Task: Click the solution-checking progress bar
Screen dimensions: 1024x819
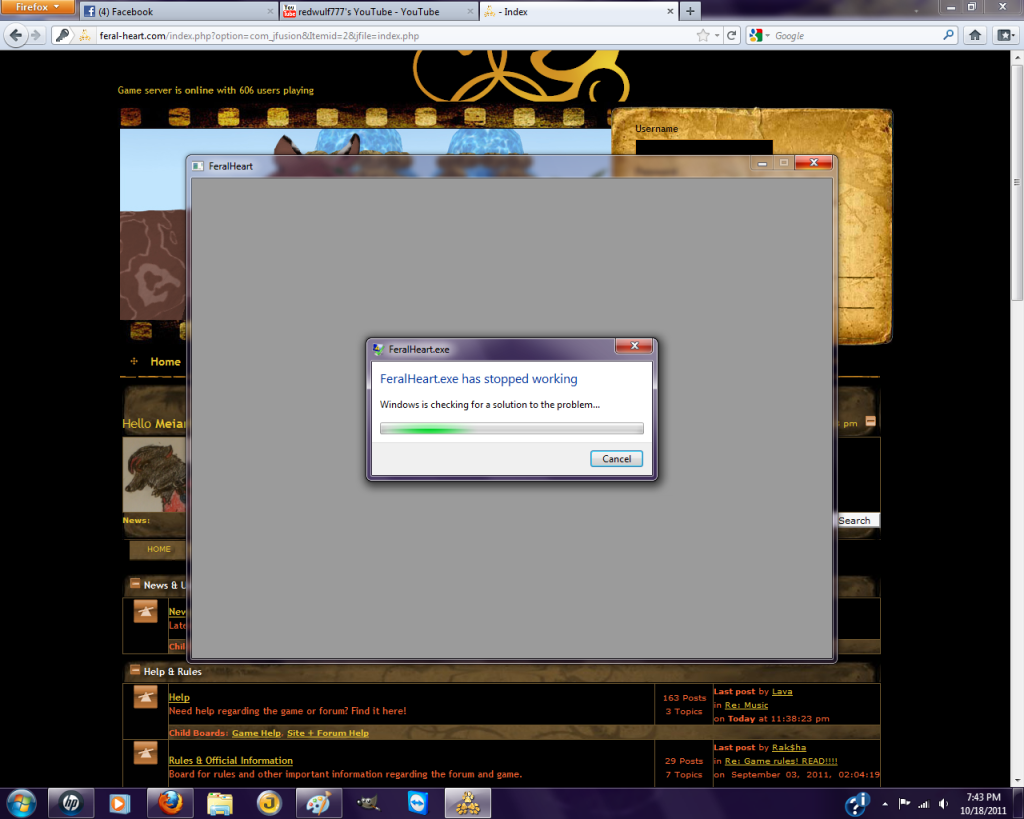Action: (511, 428)
